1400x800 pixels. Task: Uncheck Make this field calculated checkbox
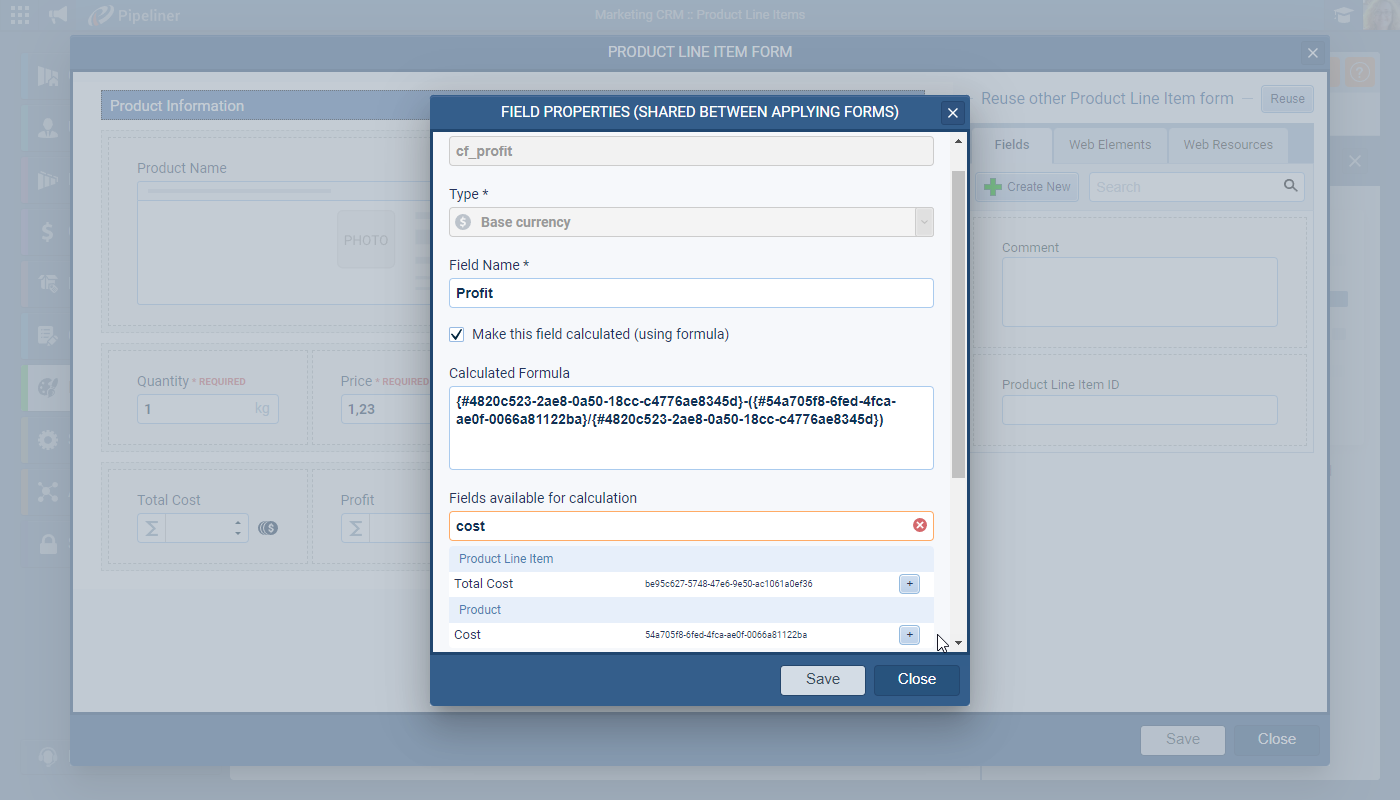457,334
